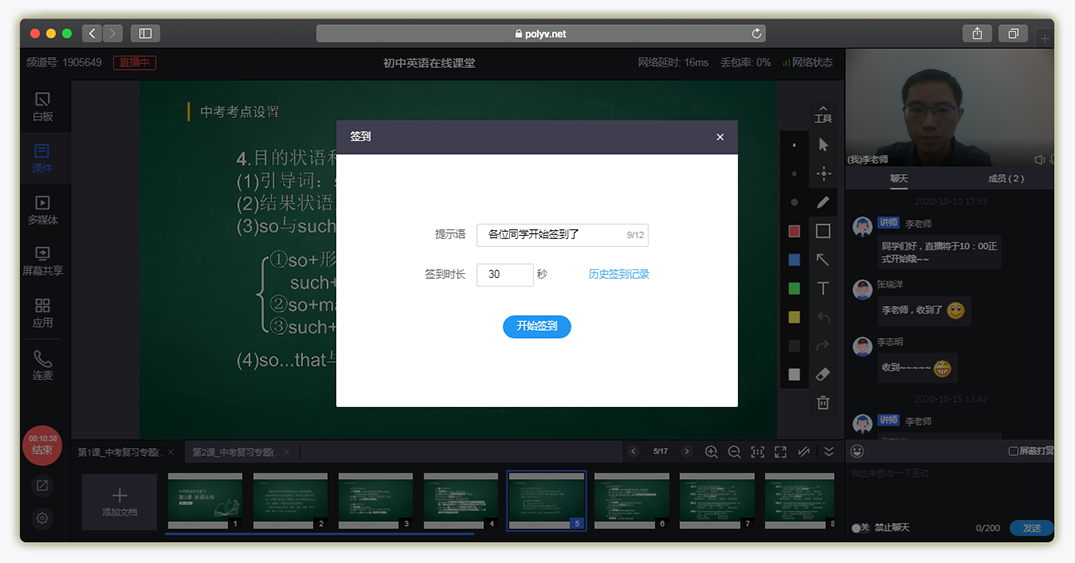The height and width of the screenshot is (563, 1075).
Task: Close the 第1课 document tab
Action: point(171,452)
